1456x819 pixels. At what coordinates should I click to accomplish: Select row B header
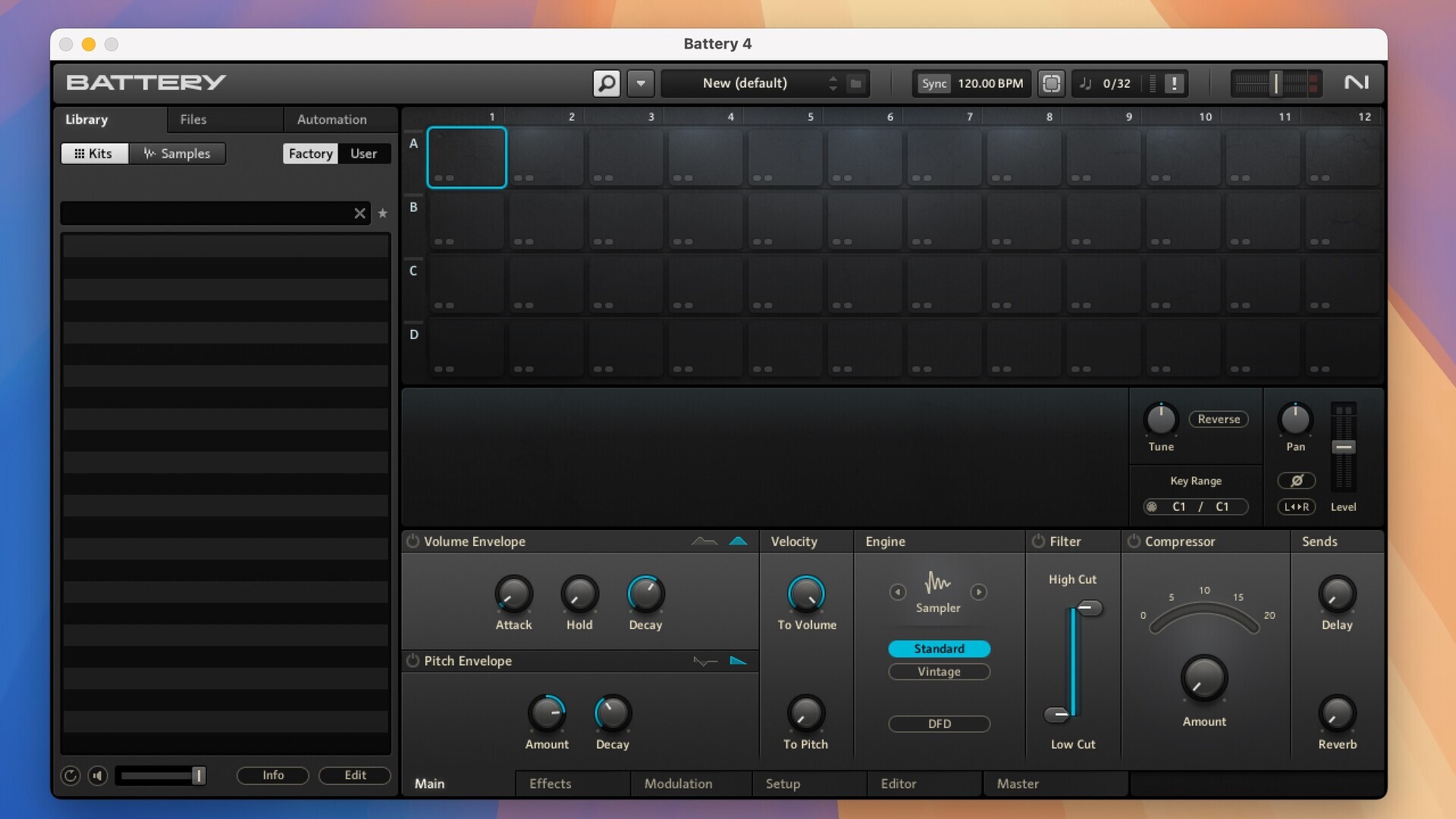pyautogui.click(x=413, y=207)
